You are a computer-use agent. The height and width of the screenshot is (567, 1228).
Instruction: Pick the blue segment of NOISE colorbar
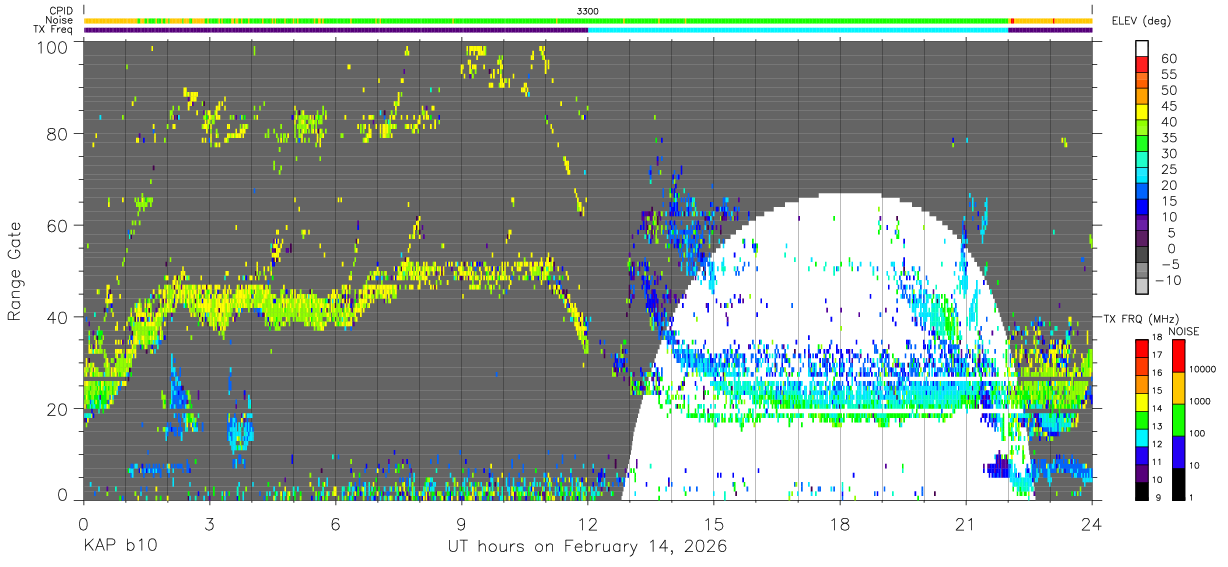1178,451
